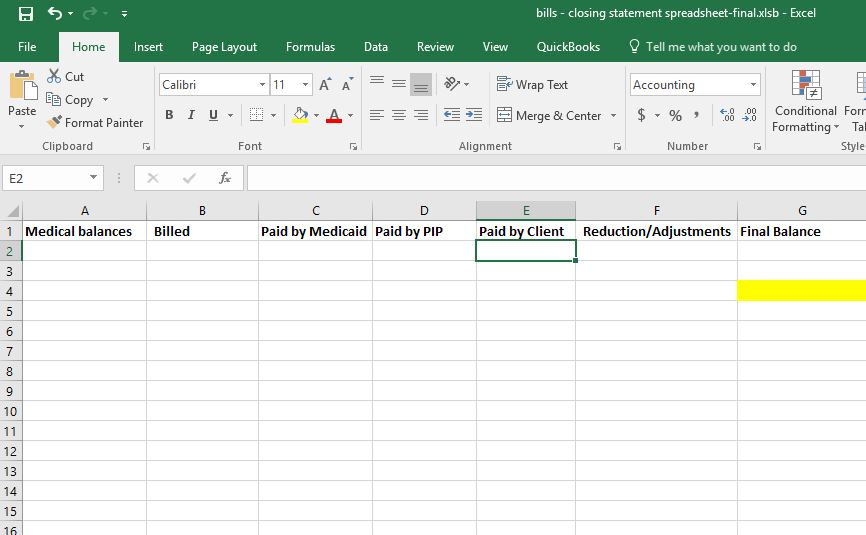Increase decimal places
Image resolution: width=866 pixels, height=535 pixels.
[x=727, y=115]
